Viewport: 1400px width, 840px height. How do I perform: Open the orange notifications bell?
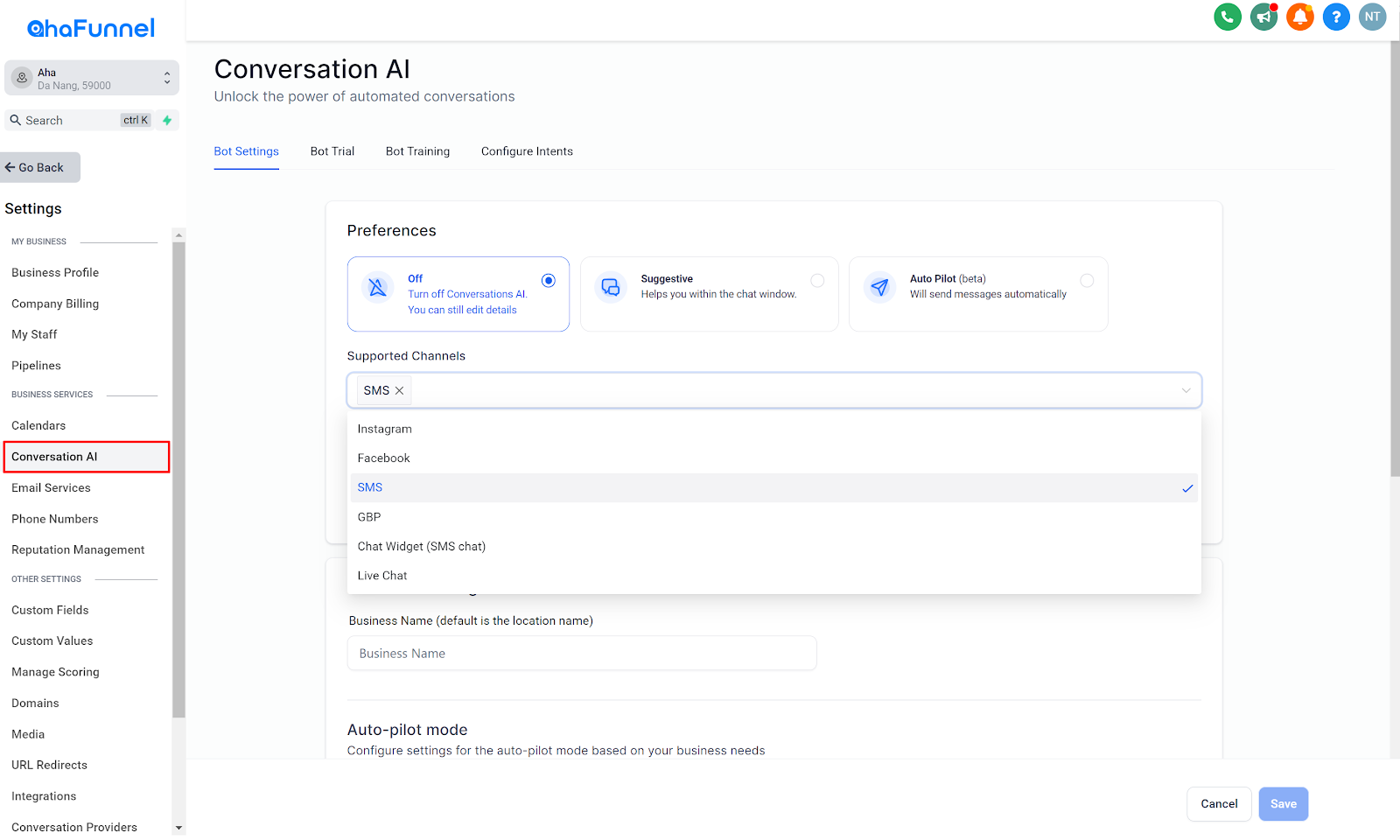(x=1300, y=17)
